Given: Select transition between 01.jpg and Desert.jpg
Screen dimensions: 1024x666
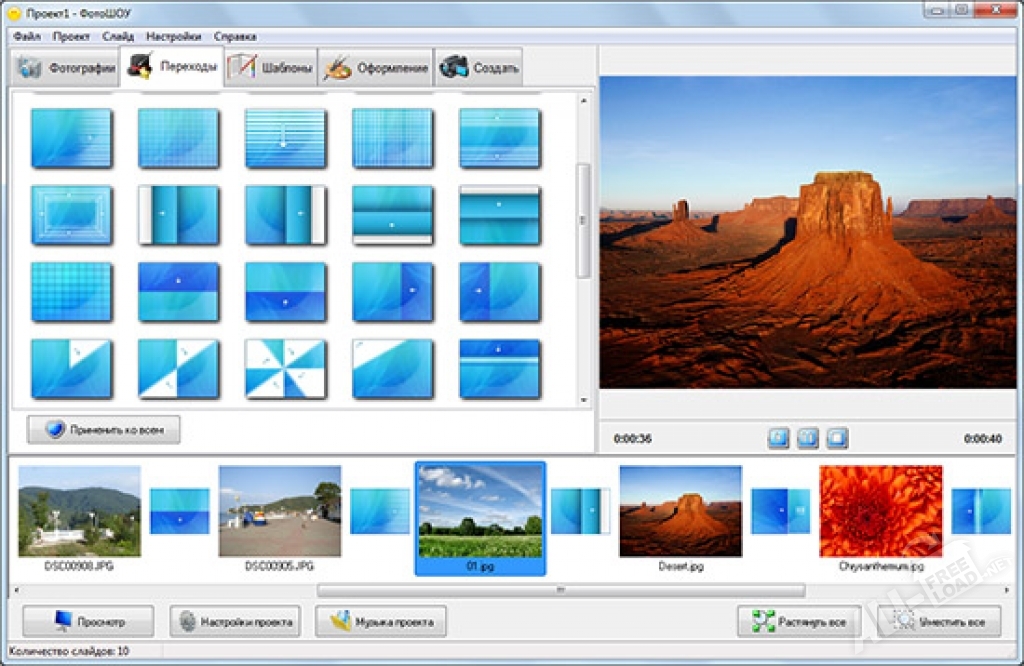Looking at the screenshot, I should [580, 510].
